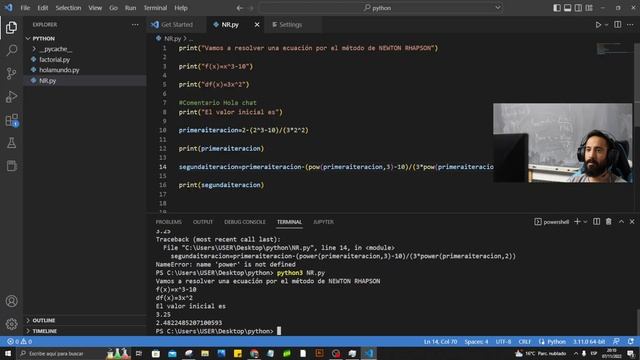Open the Search view in activity bar
This screenshot has width=640, height=360.
click(11, 50)
